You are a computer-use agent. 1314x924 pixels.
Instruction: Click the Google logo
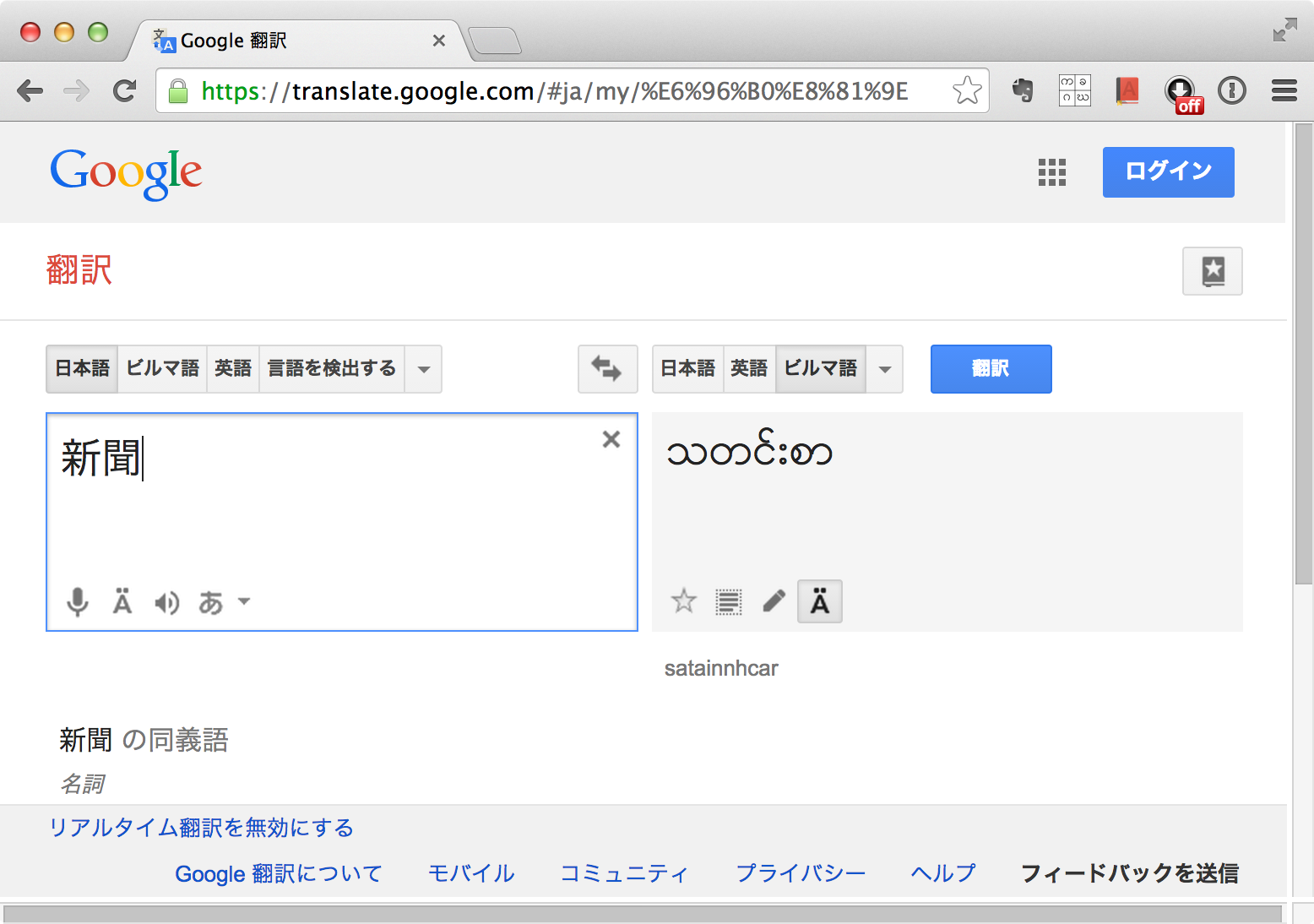[126, 174]
